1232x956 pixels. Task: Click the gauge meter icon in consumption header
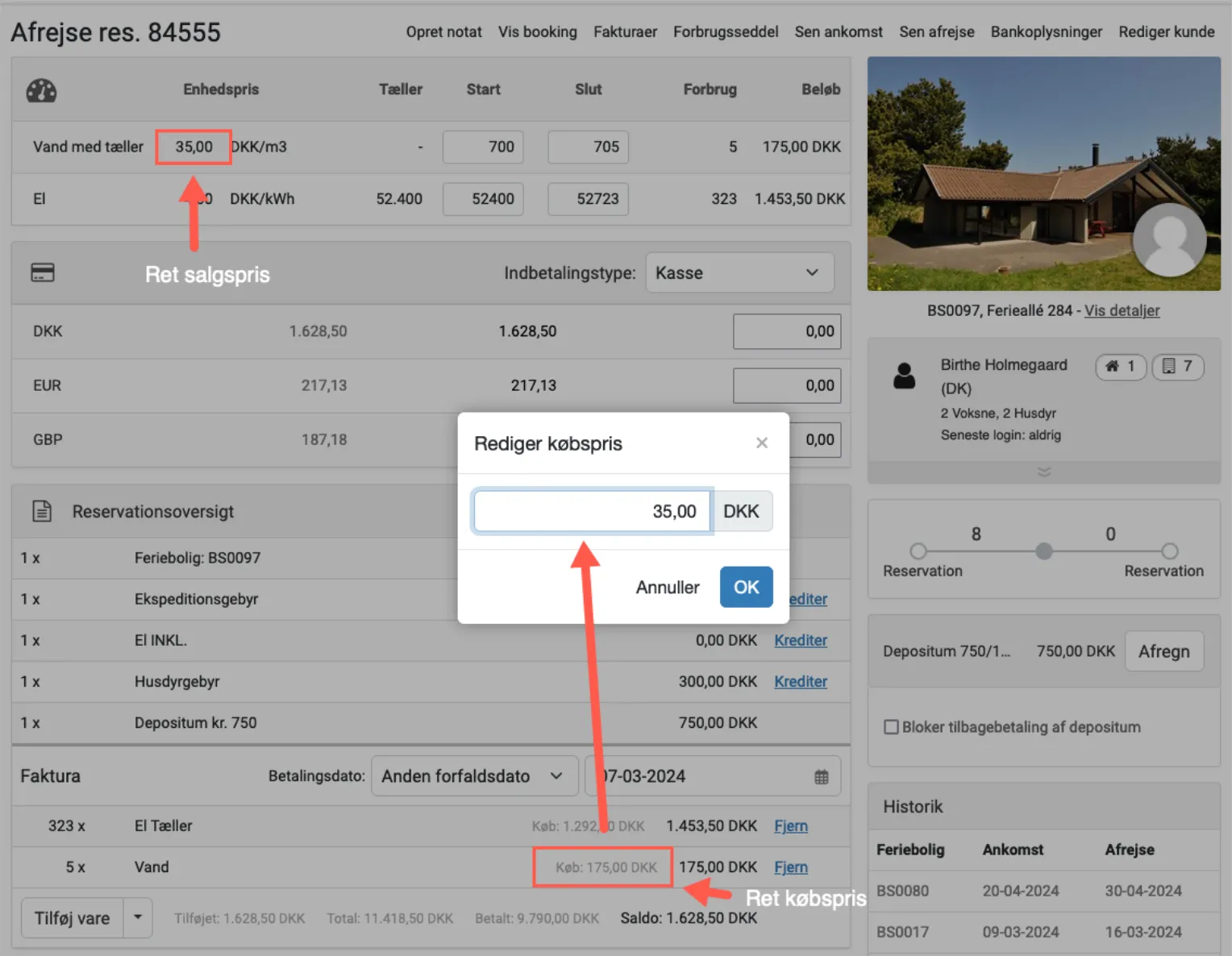coord(41,90)
